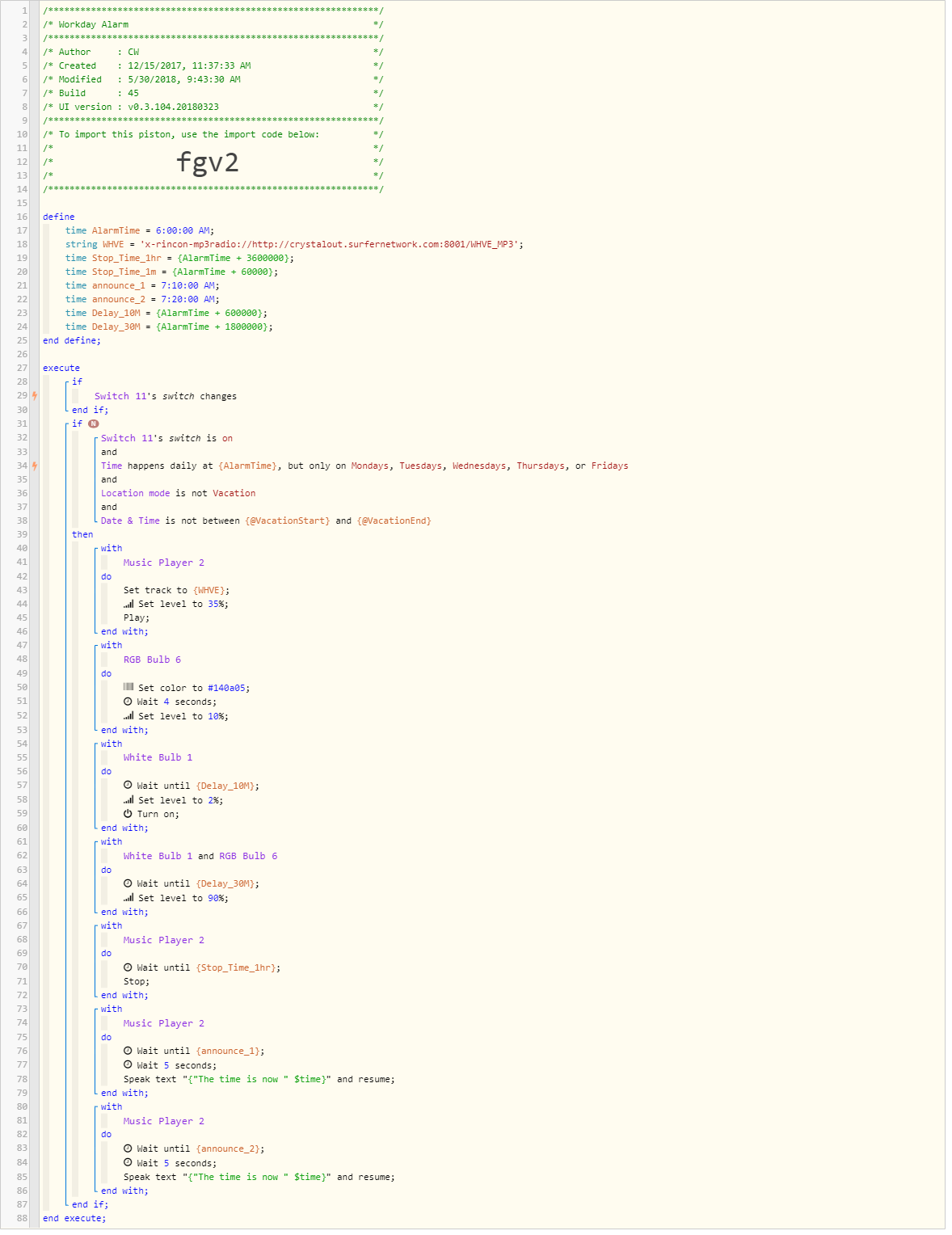Click the 'UI version : v0.3.104.20180323' comment line
This screenshot has width=952, height=1235.
pos(131,107)
